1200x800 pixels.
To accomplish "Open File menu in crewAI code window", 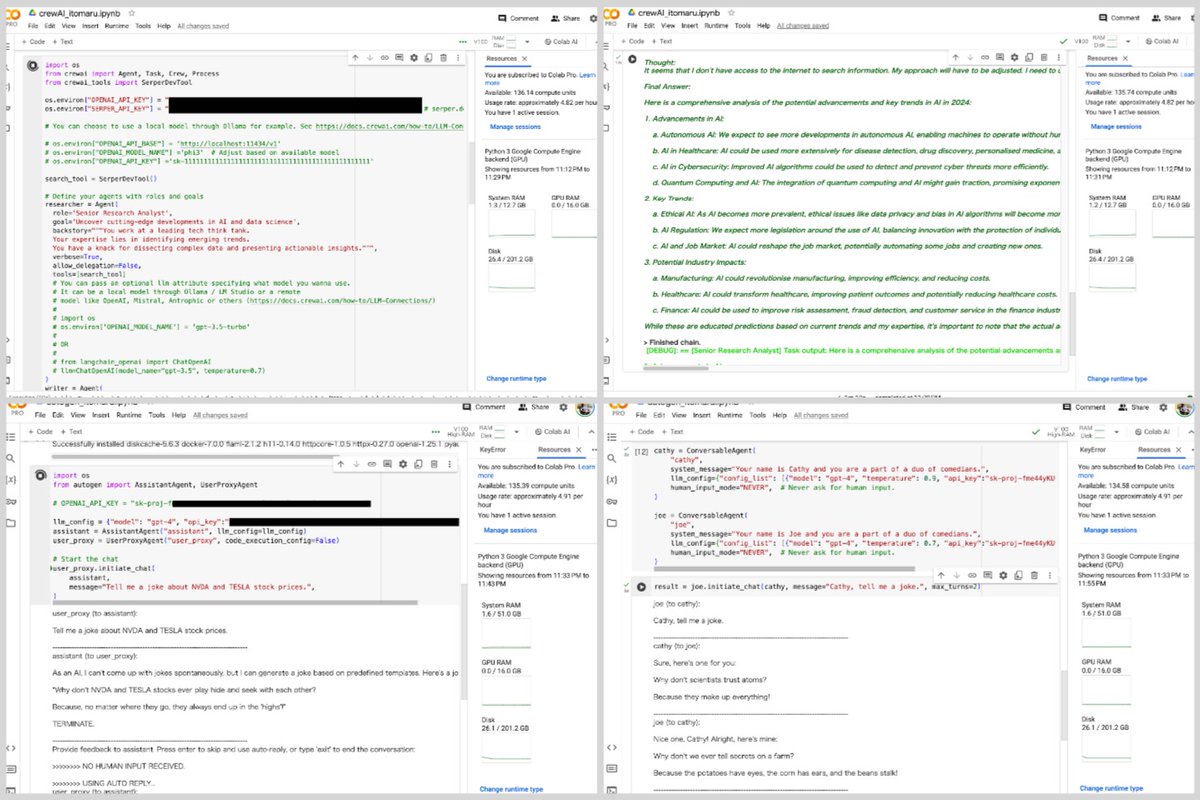I will 32,26.
